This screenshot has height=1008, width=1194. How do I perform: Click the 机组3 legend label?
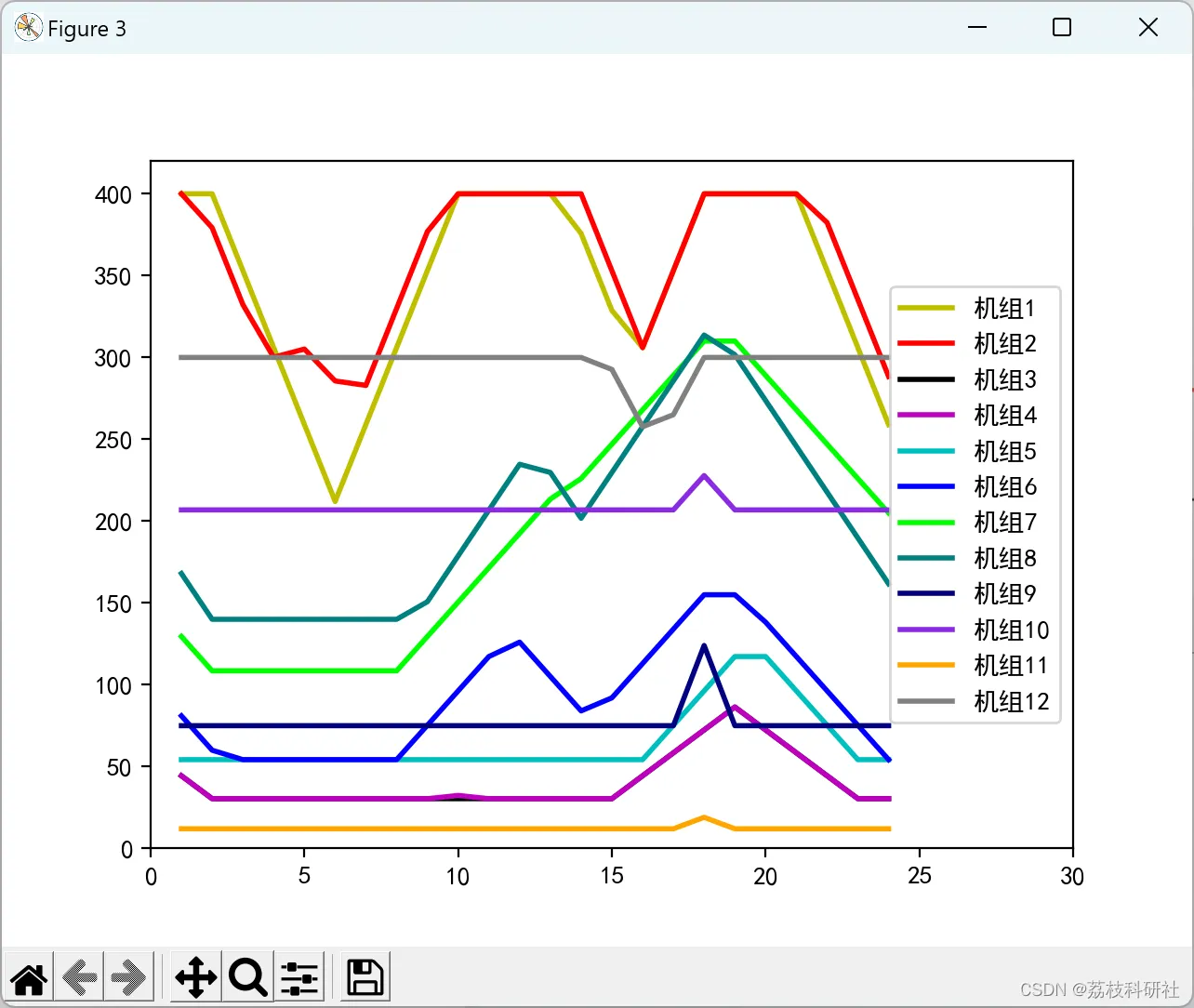click(1004, 379)
